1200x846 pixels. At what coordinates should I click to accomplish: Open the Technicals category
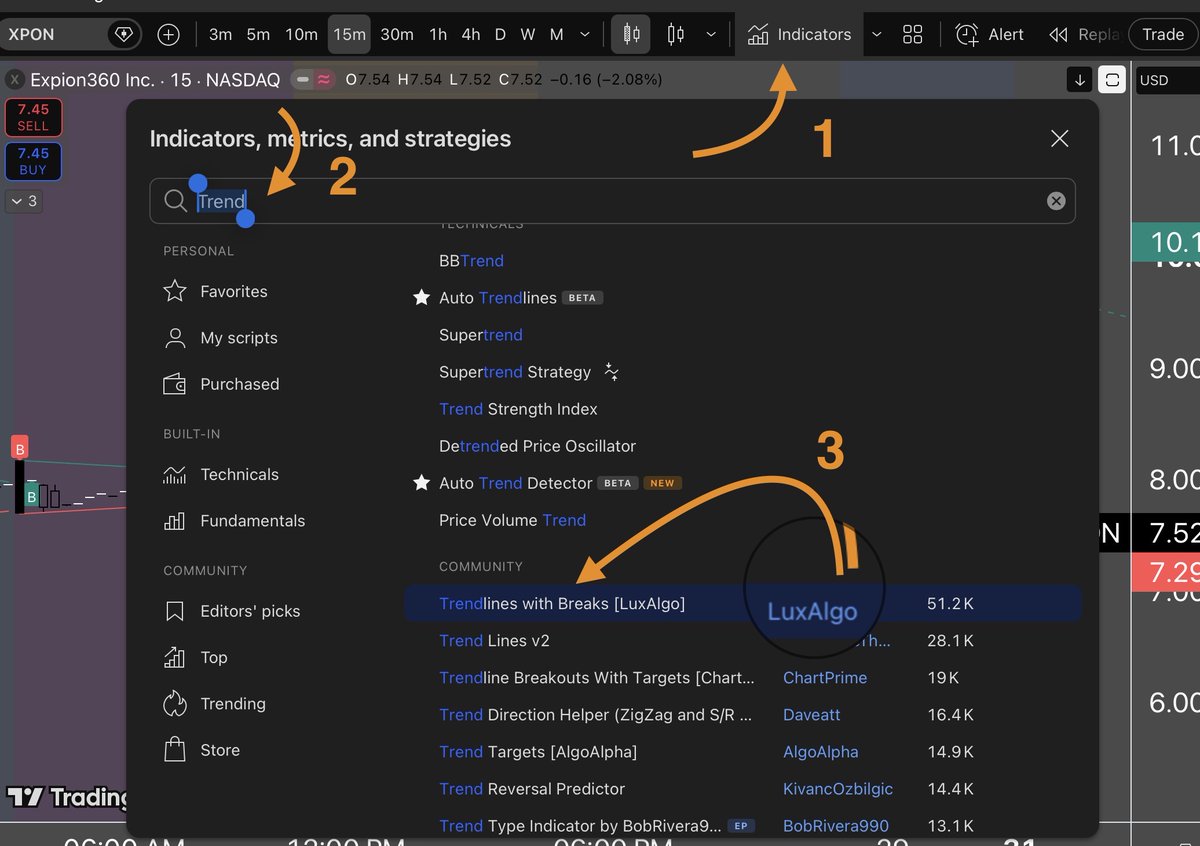point(221,474)
